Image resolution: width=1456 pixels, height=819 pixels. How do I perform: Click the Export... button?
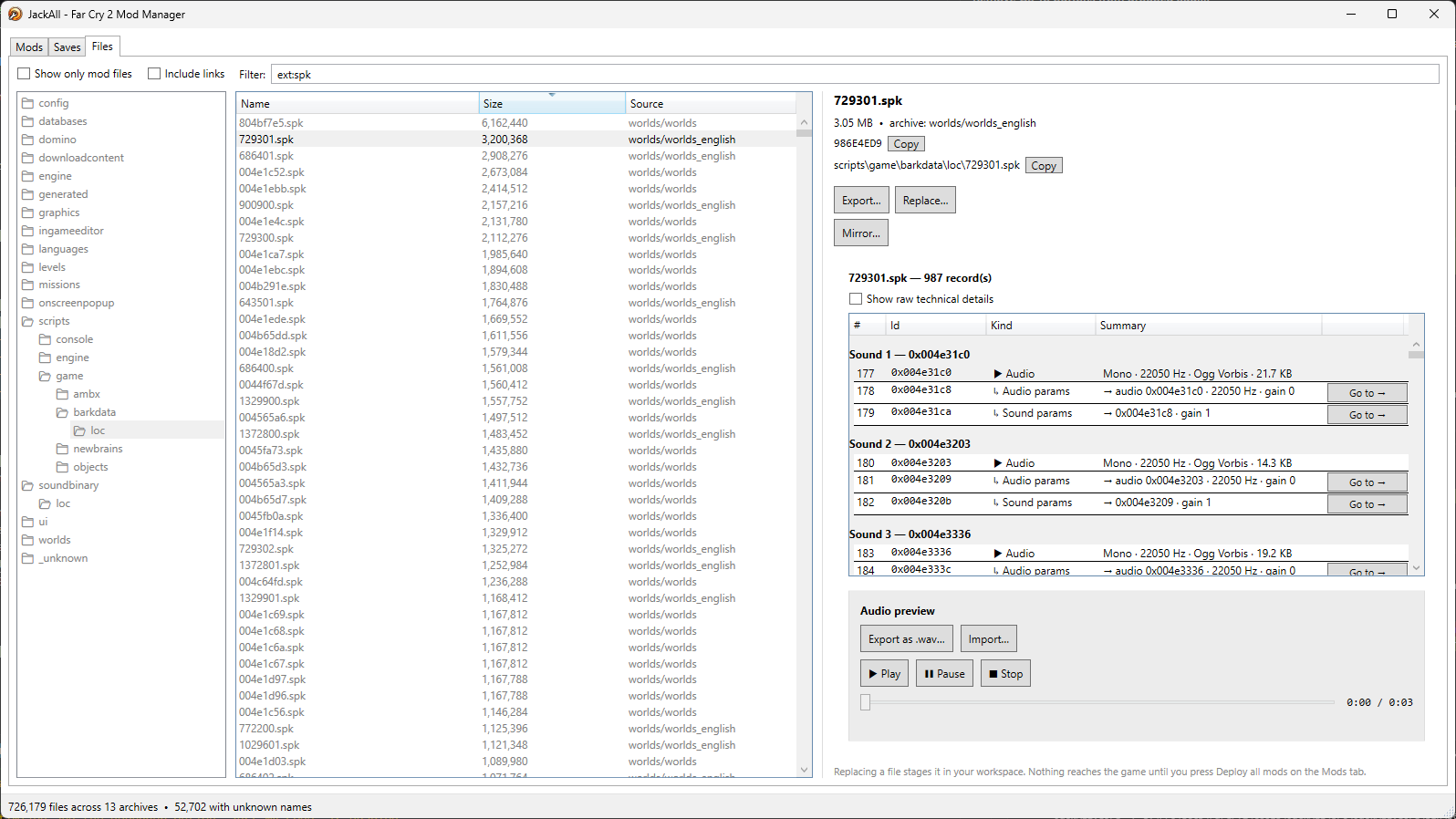(x=861, y=201)
